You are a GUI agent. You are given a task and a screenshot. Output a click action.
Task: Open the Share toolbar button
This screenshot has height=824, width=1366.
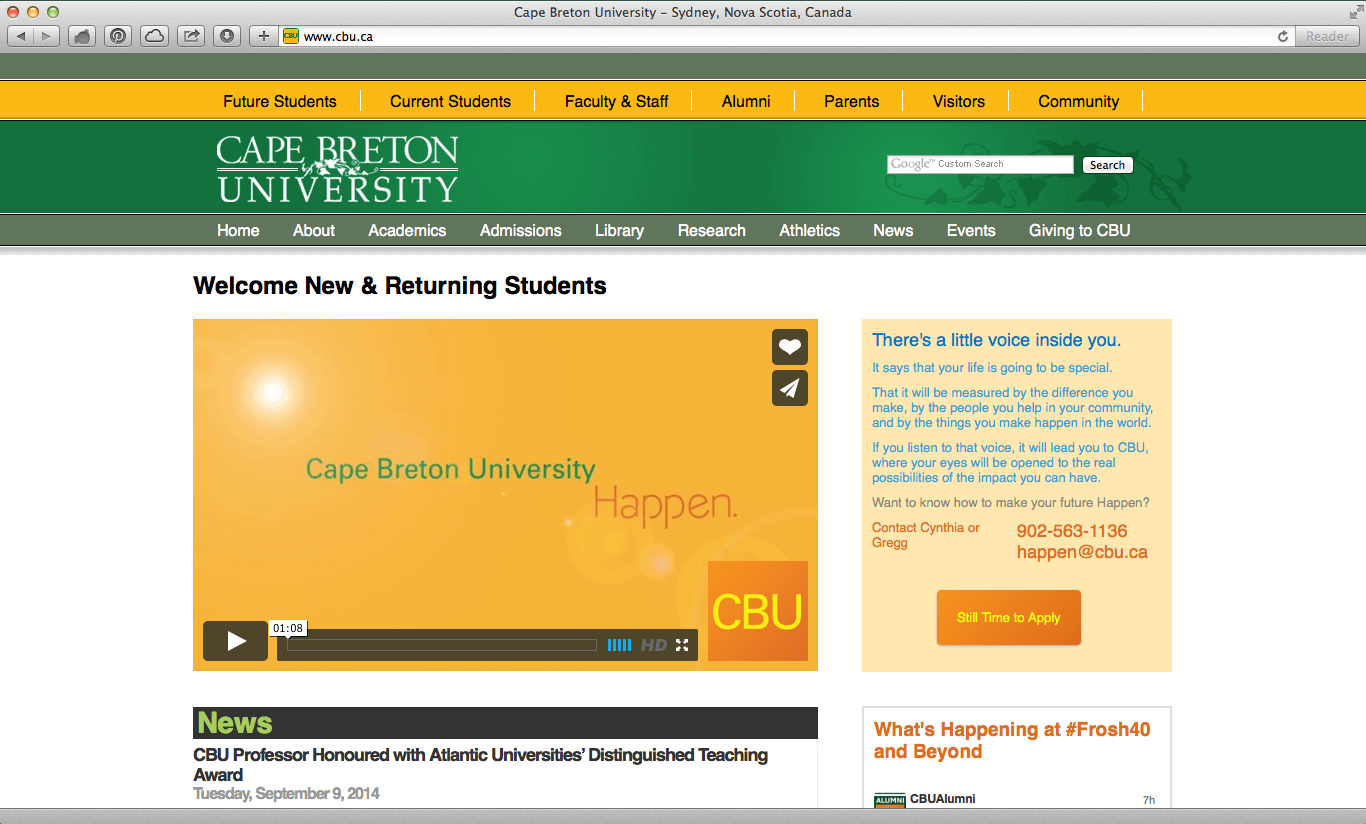point(190,36)
